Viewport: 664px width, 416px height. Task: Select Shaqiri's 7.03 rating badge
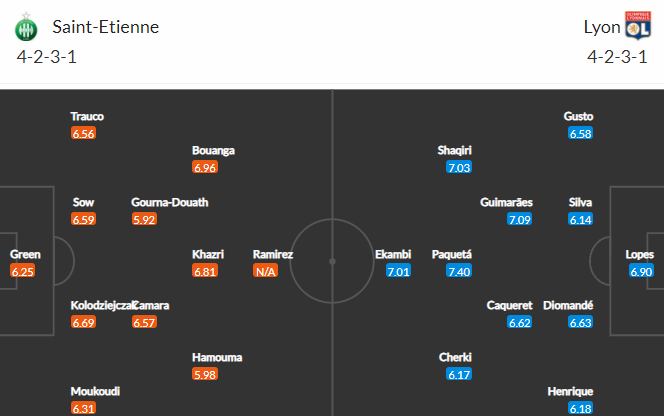click(459, 167)
